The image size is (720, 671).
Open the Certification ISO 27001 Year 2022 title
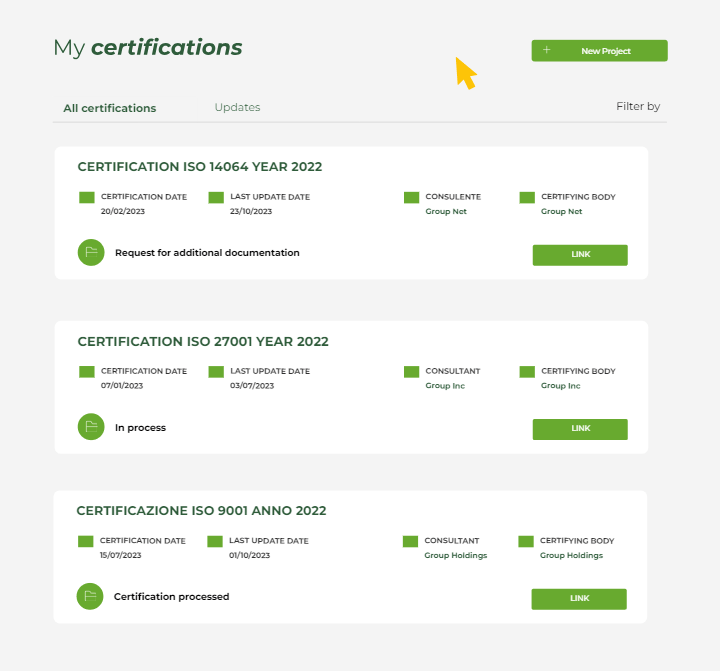[x=203, y=341]
